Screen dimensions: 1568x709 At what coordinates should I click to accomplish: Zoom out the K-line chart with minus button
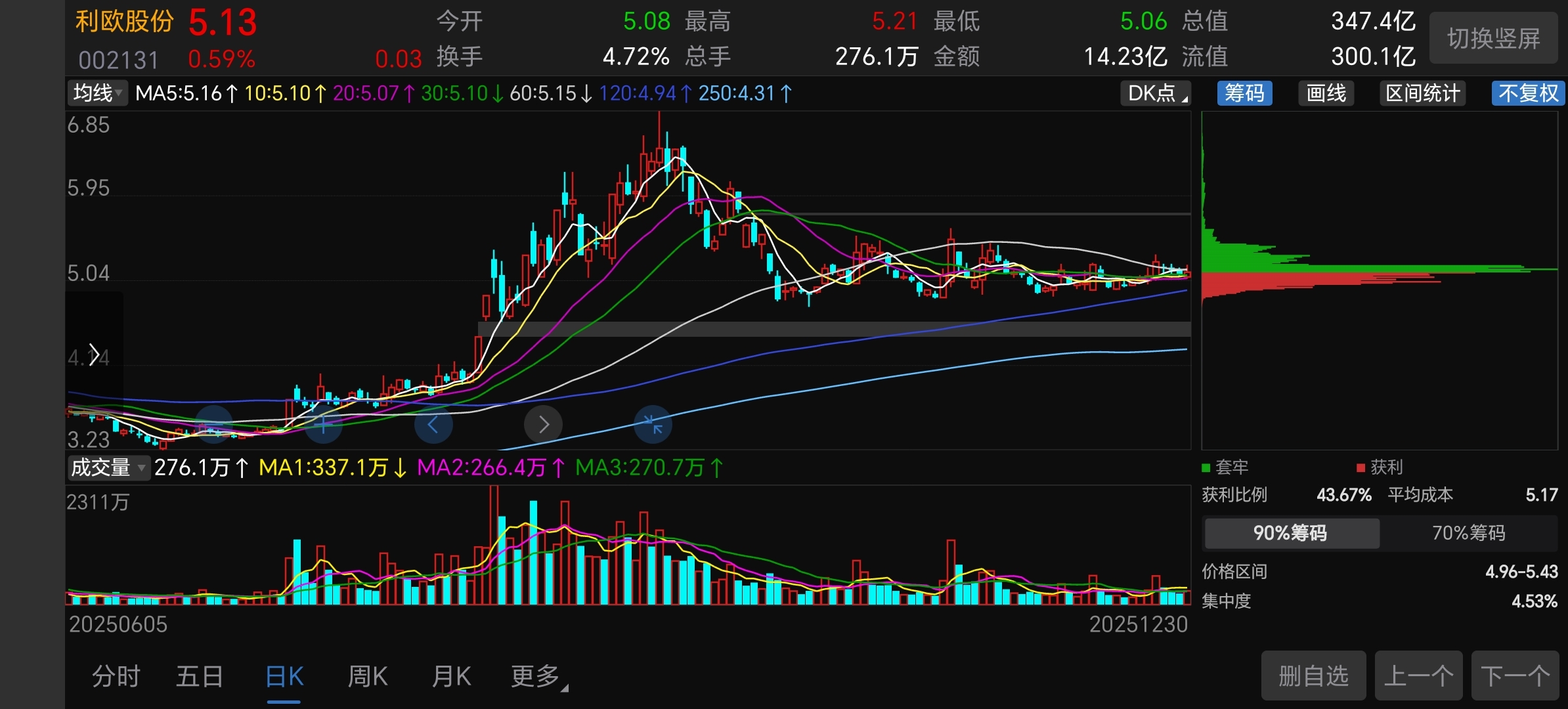coord(214,425)
